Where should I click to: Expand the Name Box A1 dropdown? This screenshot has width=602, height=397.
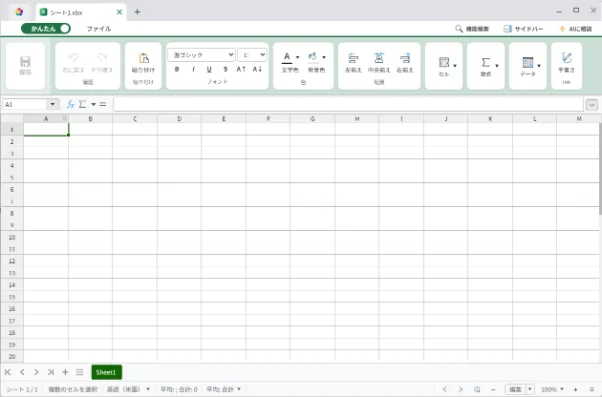pyautogui.click(x=53, y=104)
